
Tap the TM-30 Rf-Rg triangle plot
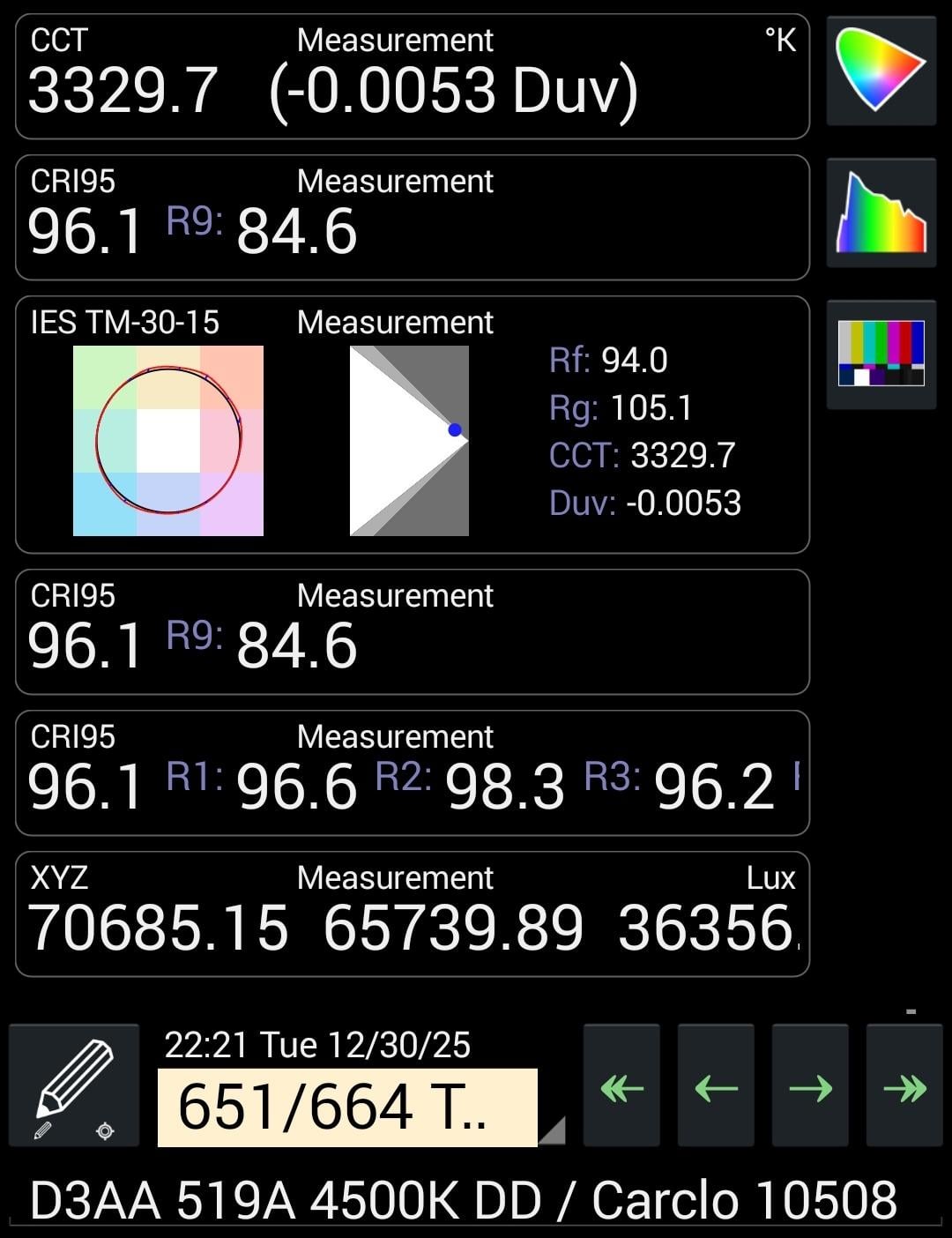(409, 441)
